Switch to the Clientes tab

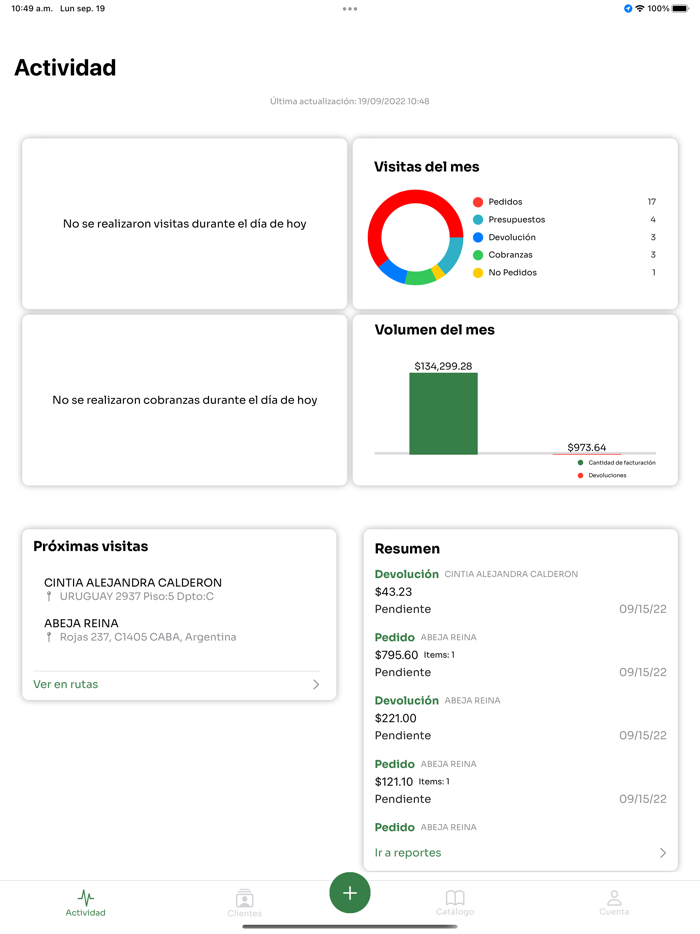(x=244, y=902)
